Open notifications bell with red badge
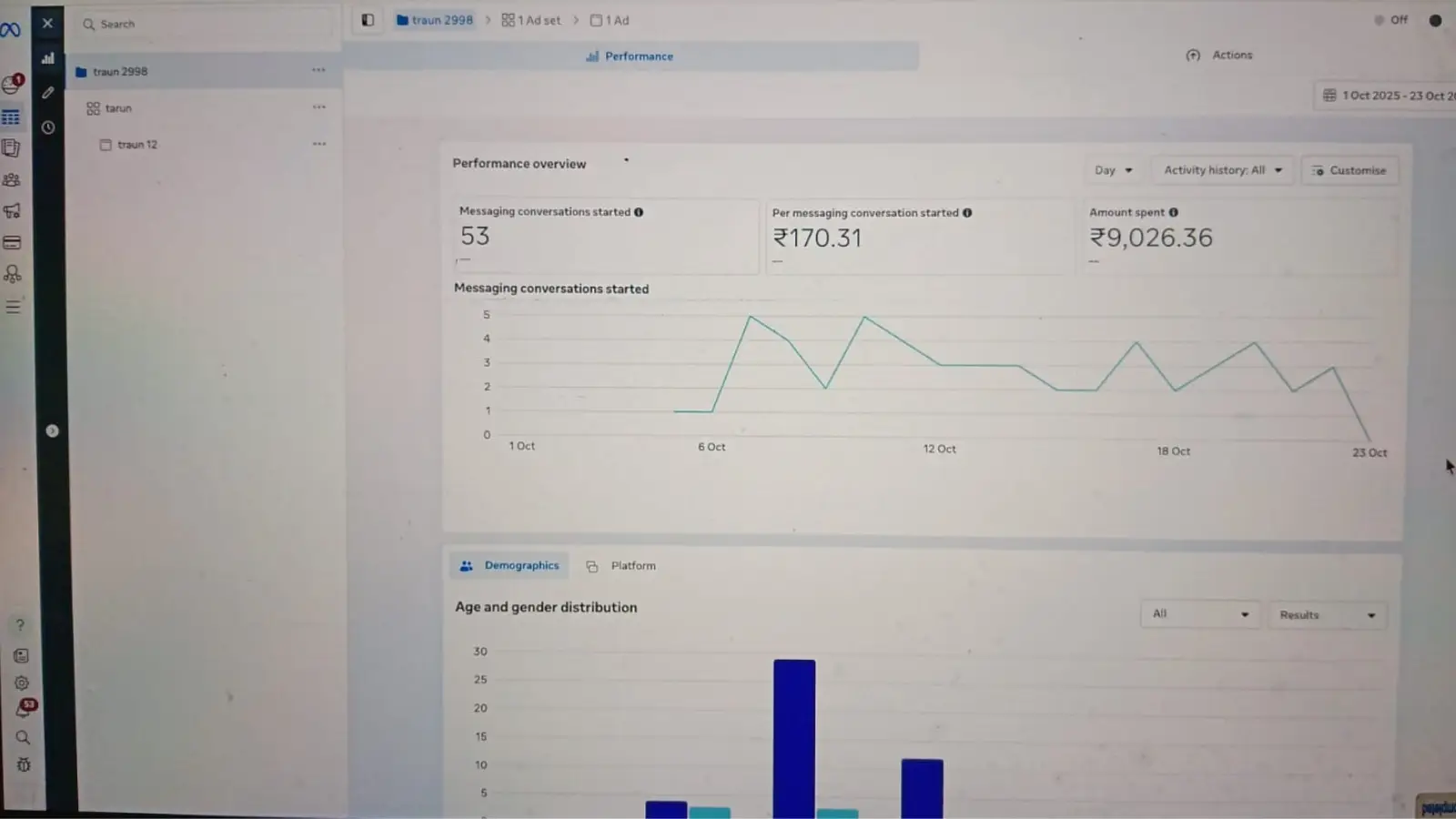This screenshot has width=1456, height=819. [x=23, y=710]
